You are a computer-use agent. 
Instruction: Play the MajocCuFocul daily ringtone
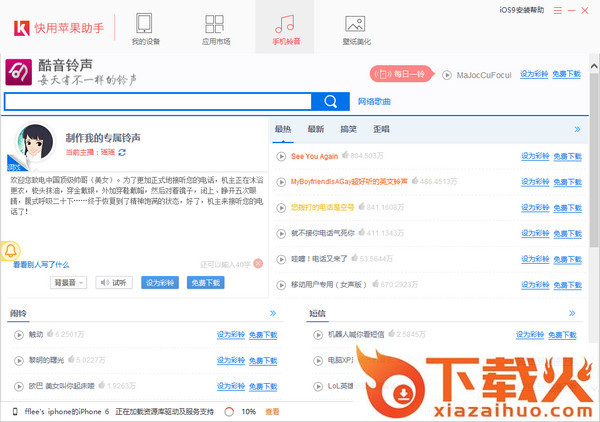point(446,74)
